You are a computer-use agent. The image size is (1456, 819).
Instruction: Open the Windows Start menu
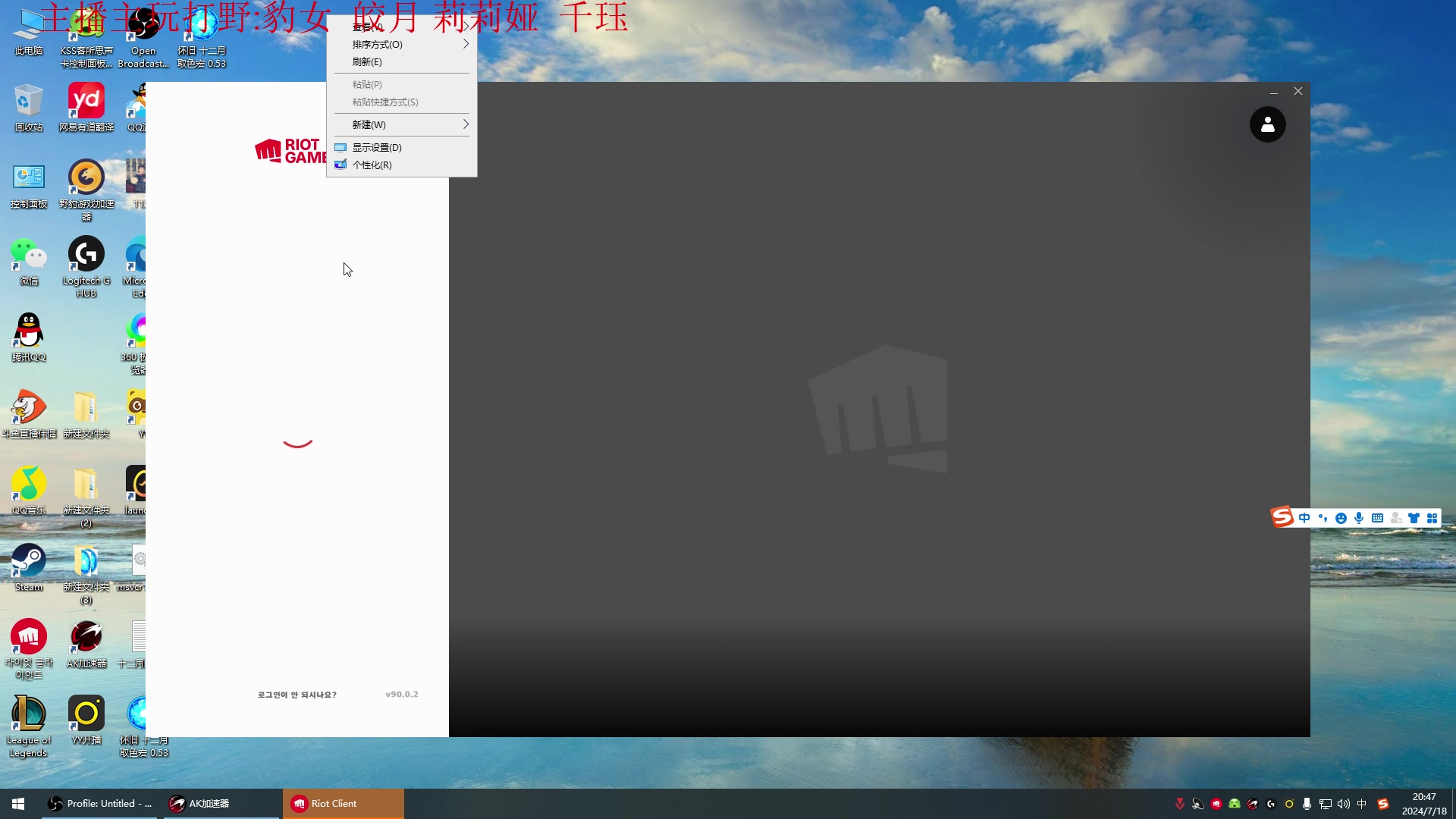tap(18, 804)
